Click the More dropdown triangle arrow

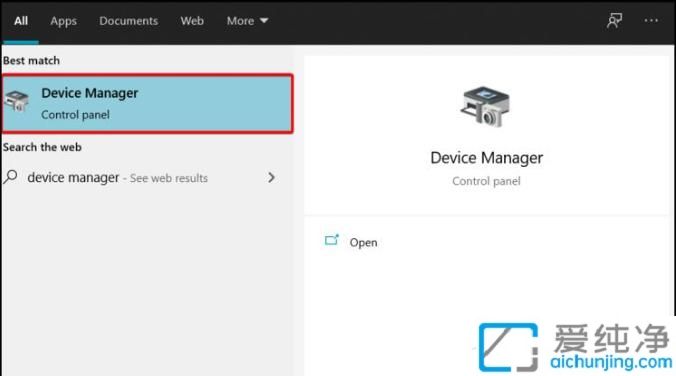(264, 21)
